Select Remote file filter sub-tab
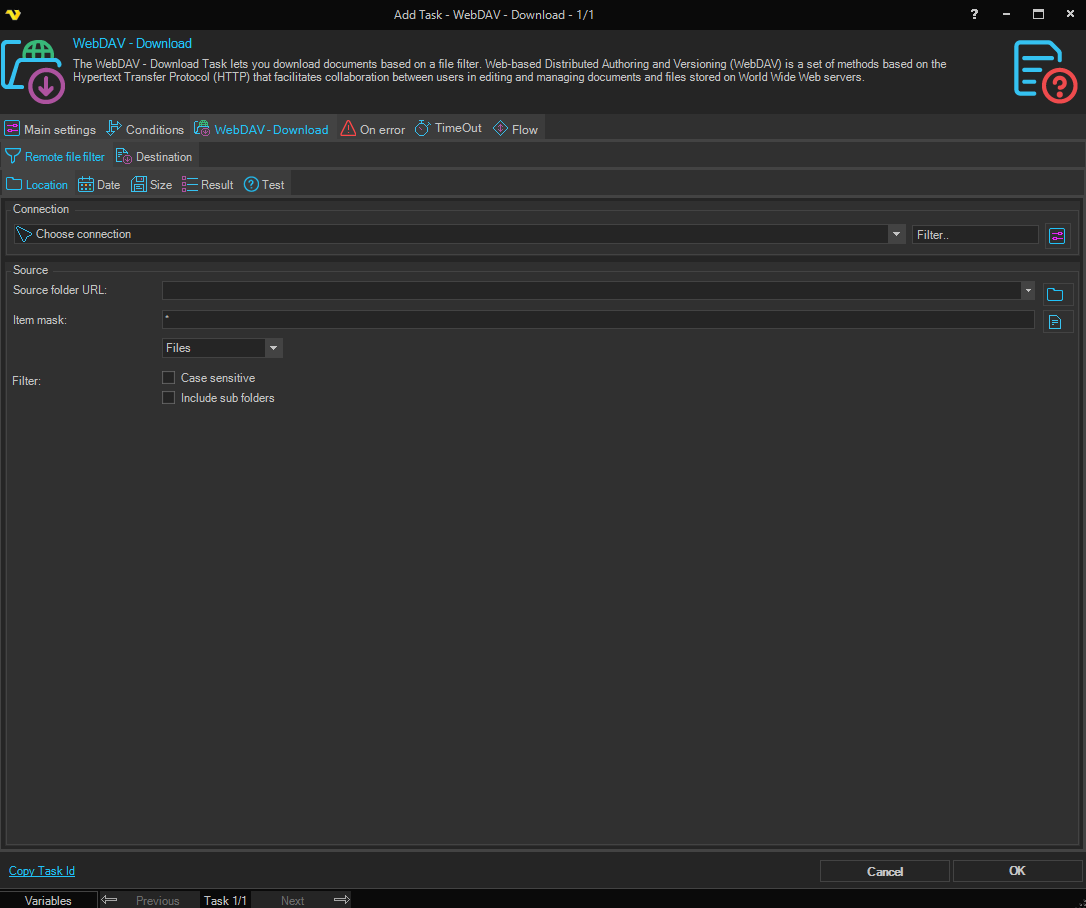This screenshot has width=1086, height=908. pyautogui.click(x=55, y=157)
